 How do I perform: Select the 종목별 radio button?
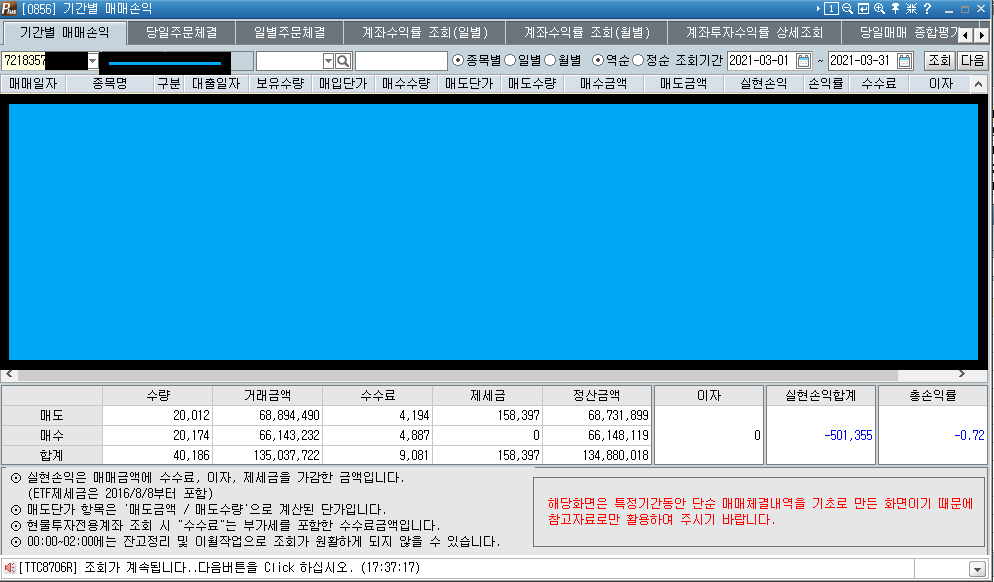458,61
